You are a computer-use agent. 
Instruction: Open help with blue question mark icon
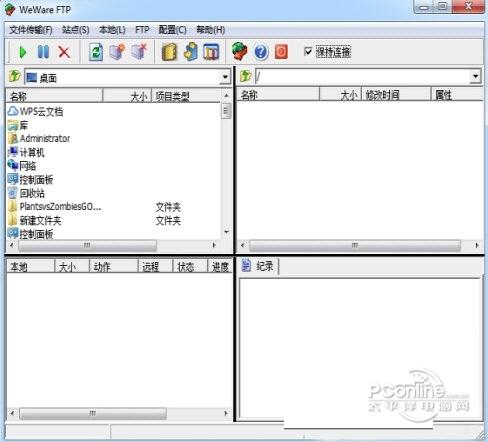click(x=261, y=52)
